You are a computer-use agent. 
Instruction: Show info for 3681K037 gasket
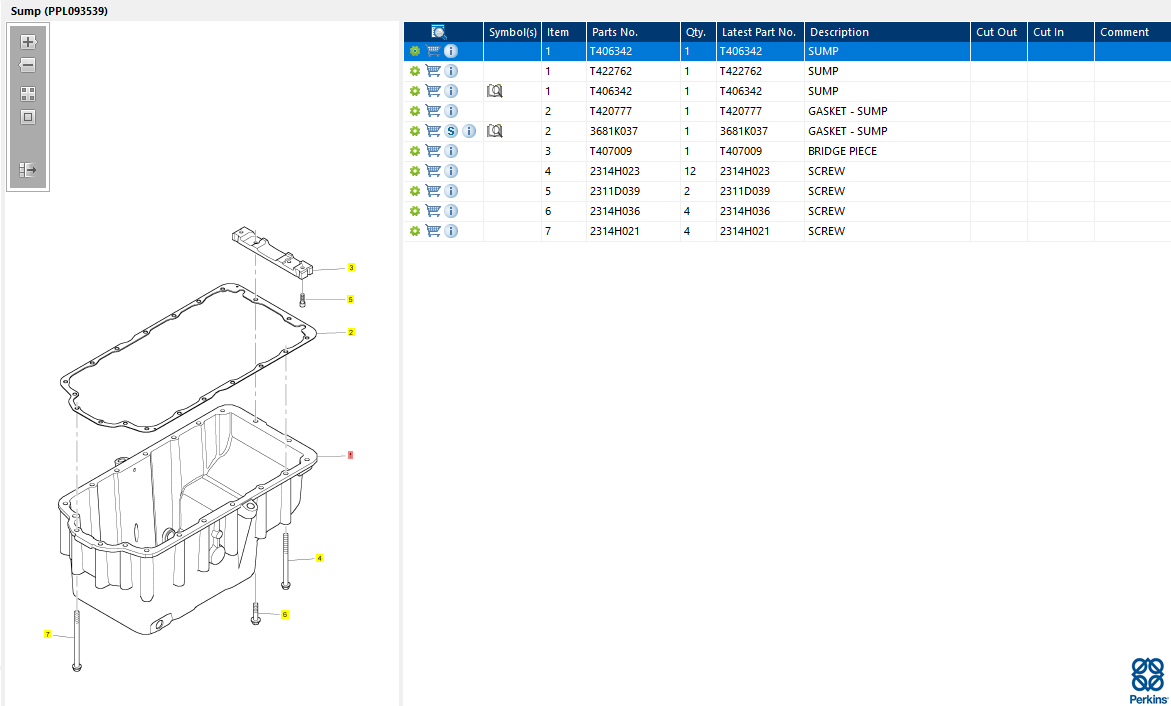(469, 131)
